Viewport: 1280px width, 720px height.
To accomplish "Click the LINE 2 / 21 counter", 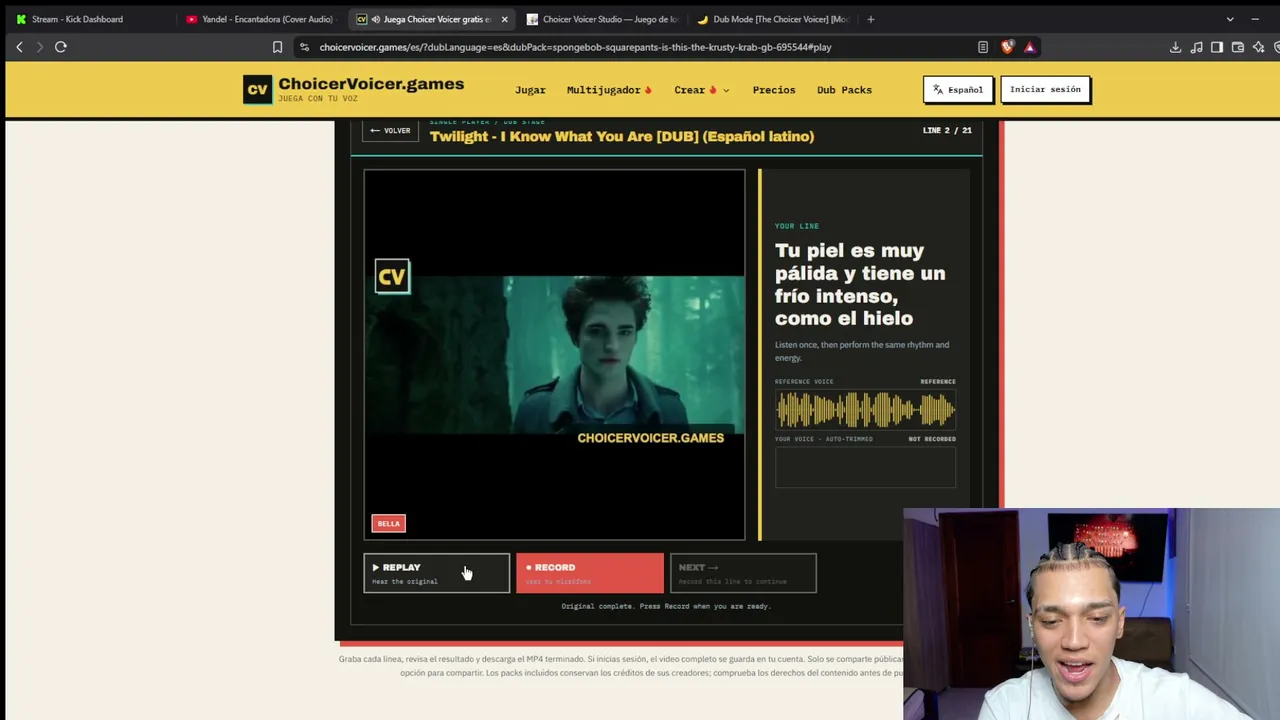I will [947, 130].
